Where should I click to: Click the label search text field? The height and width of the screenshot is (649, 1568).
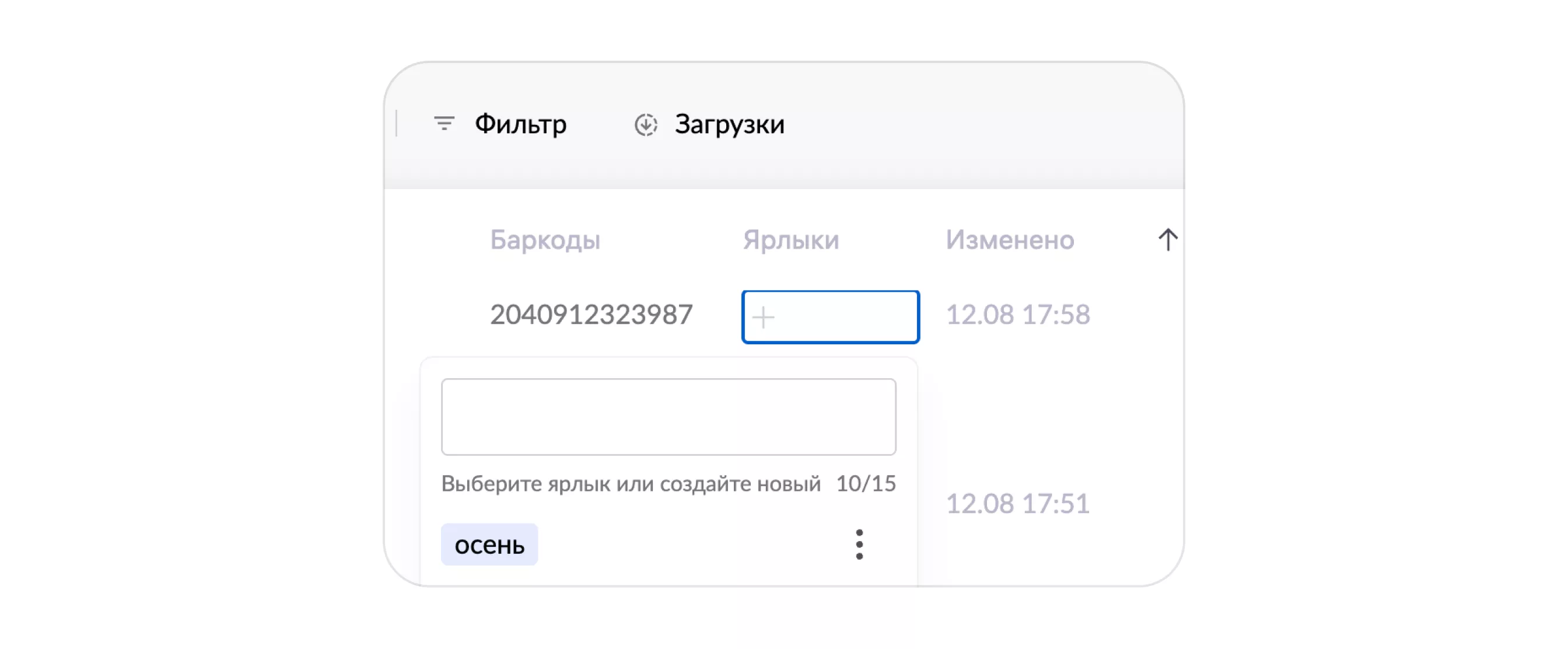[668, 417]
